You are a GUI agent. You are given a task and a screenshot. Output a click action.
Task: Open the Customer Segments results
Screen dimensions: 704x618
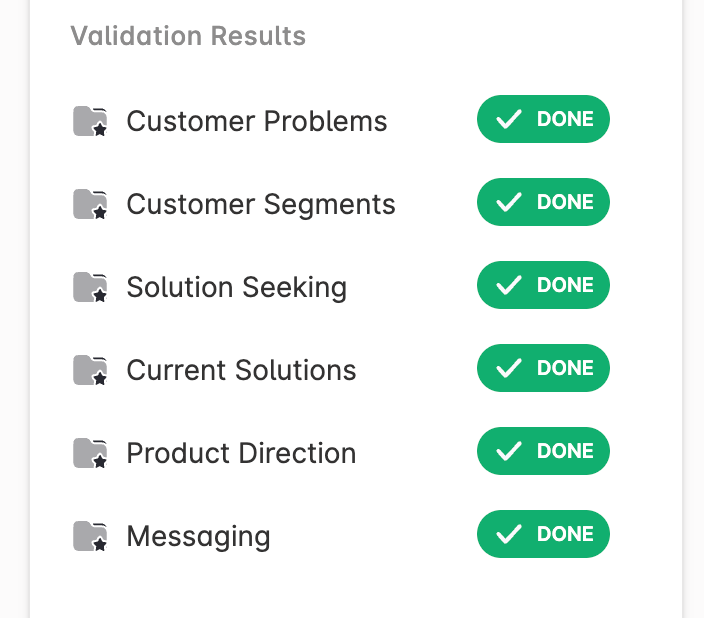pos(260,205)
